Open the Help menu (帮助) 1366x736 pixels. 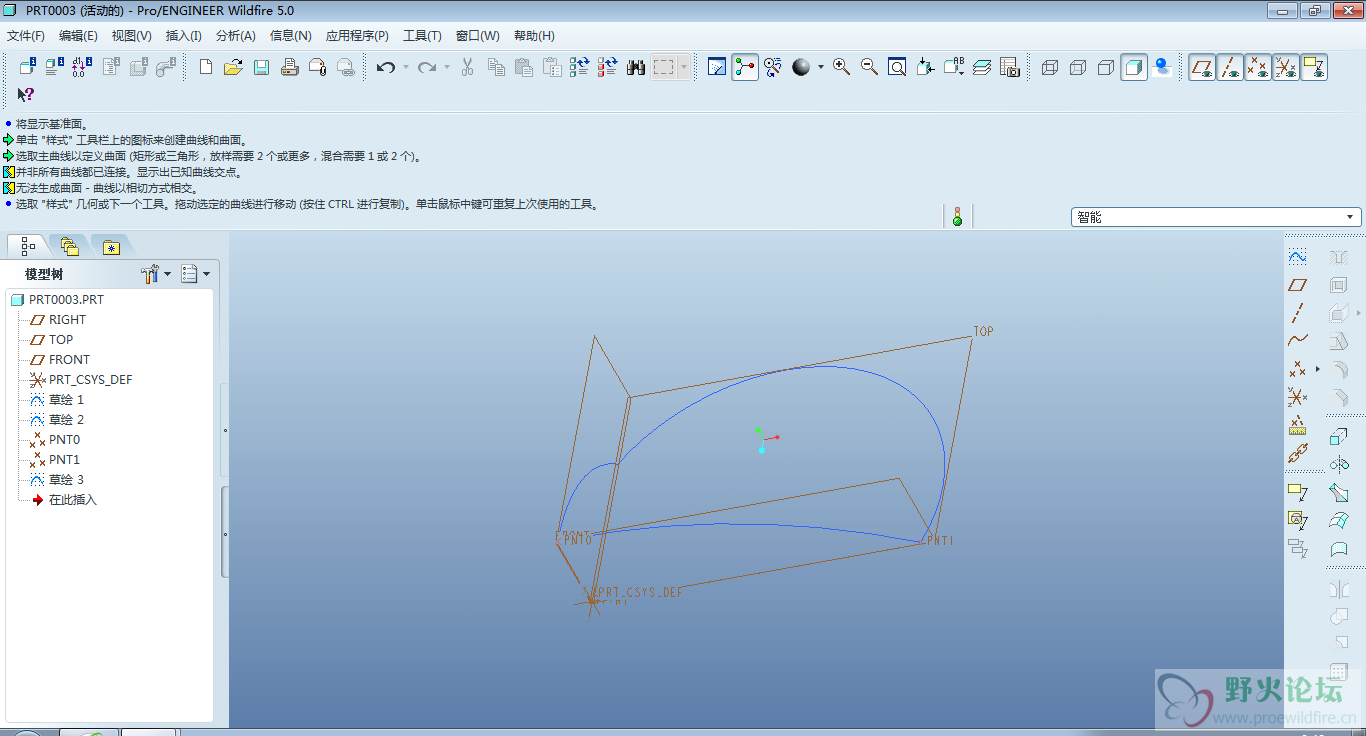[x=534, y=35]
